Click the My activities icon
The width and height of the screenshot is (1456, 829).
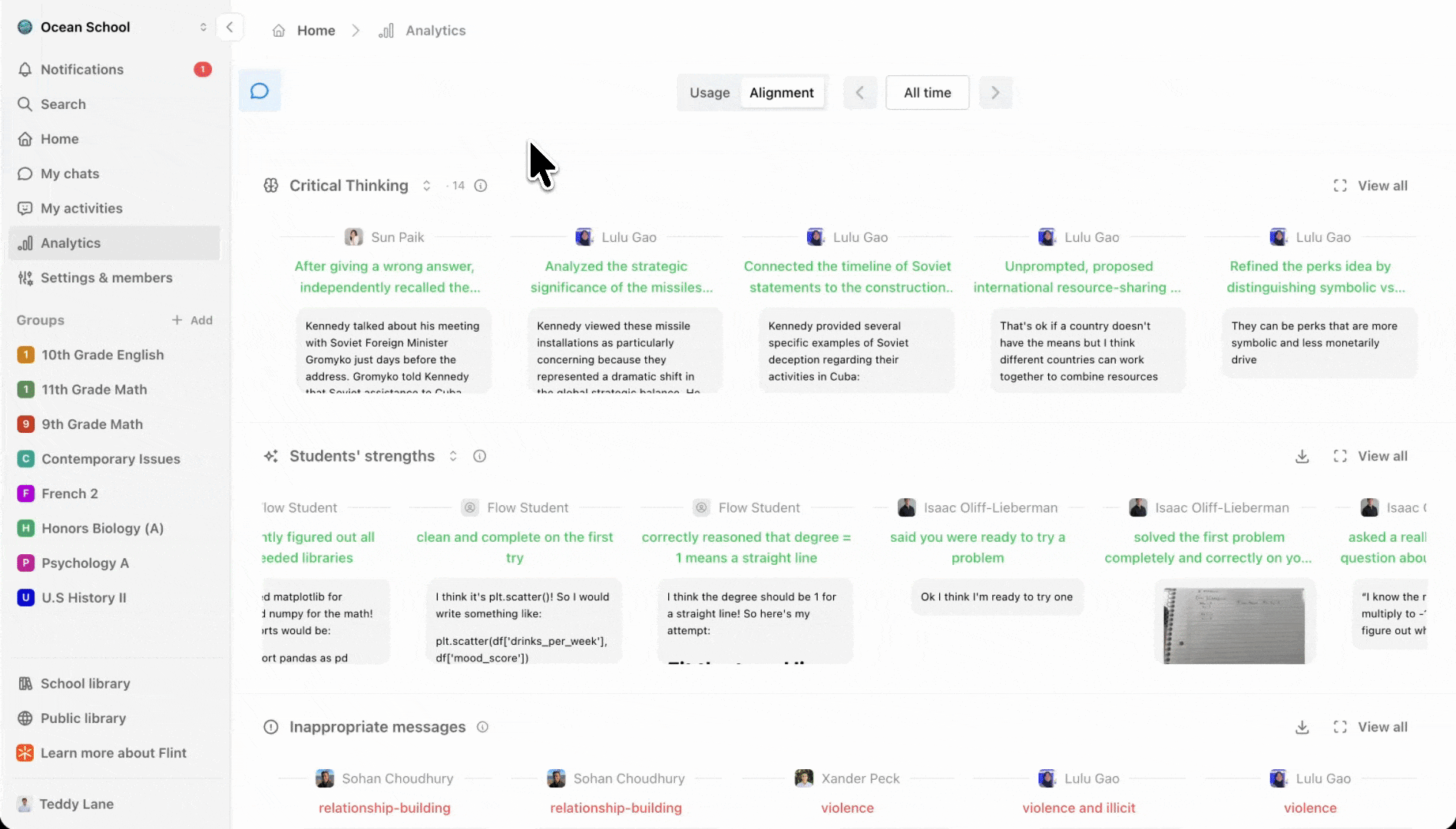tap(25, 209)
